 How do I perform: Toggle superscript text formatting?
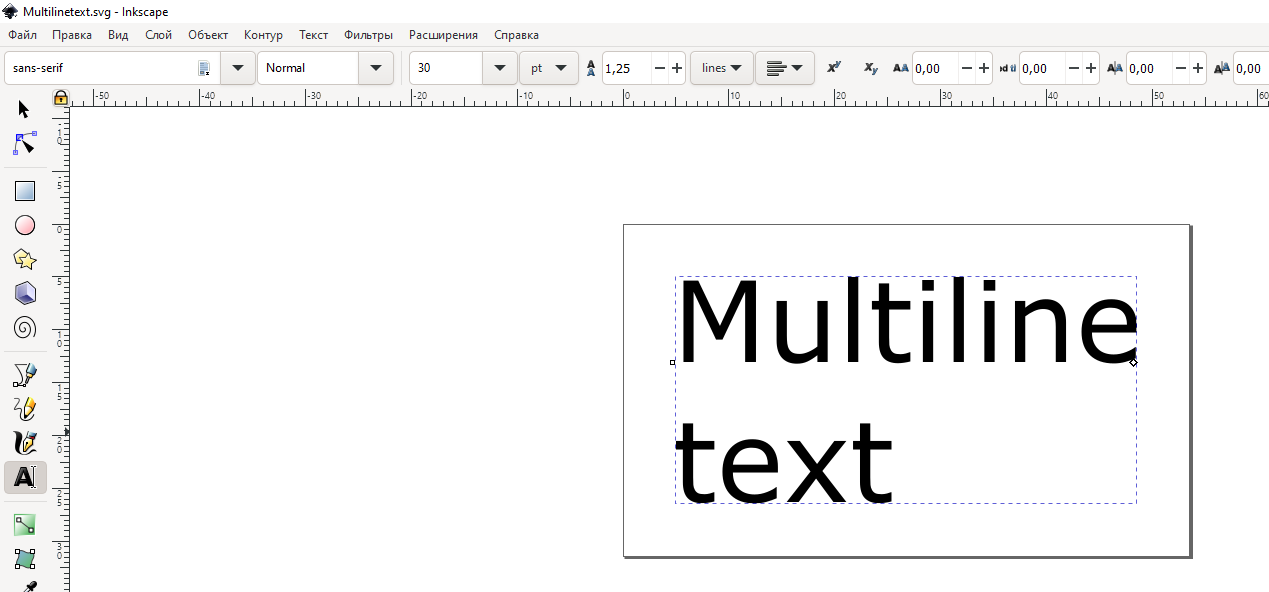point(833,68)
